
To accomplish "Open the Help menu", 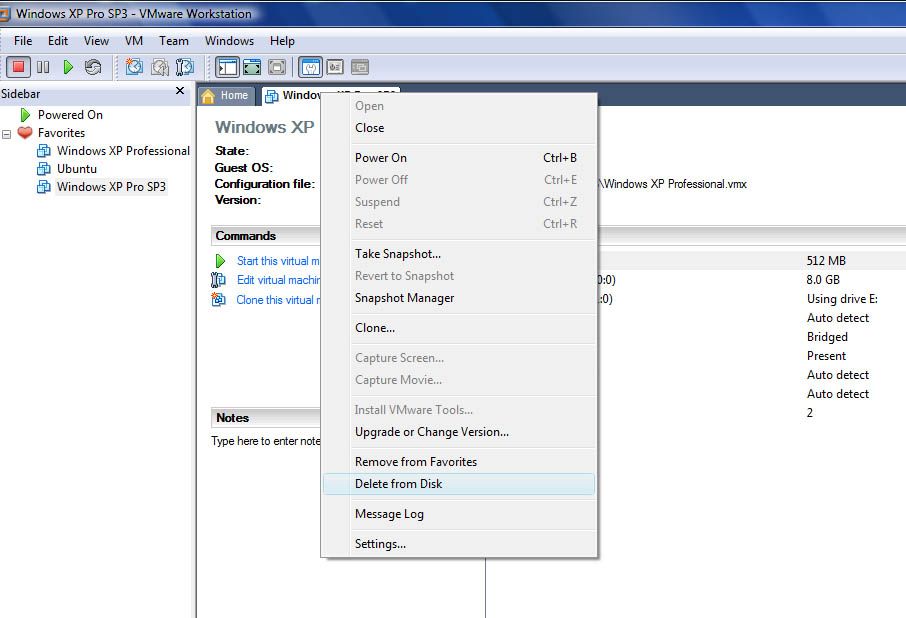I will 282,41.
